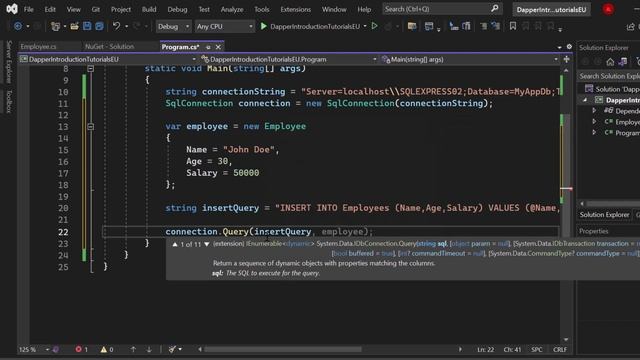
Task: Start debugging with the green play icon
Action: (264, 26)
